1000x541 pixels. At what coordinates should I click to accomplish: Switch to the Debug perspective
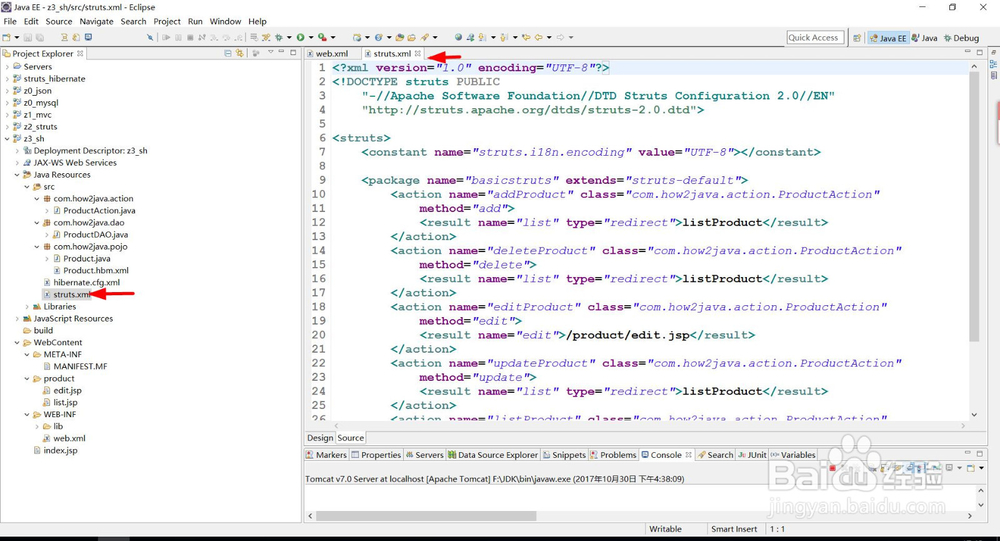click(x=961, y=38)
